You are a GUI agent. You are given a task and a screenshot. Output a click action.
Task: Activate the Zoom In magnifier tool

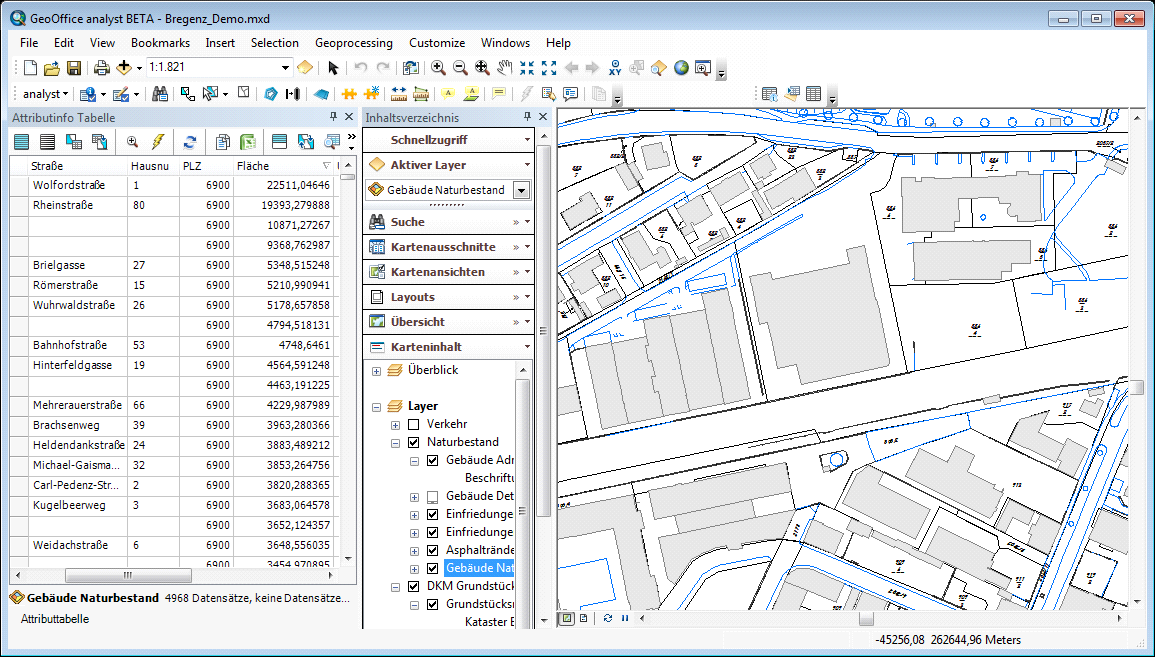coord(438,68)
